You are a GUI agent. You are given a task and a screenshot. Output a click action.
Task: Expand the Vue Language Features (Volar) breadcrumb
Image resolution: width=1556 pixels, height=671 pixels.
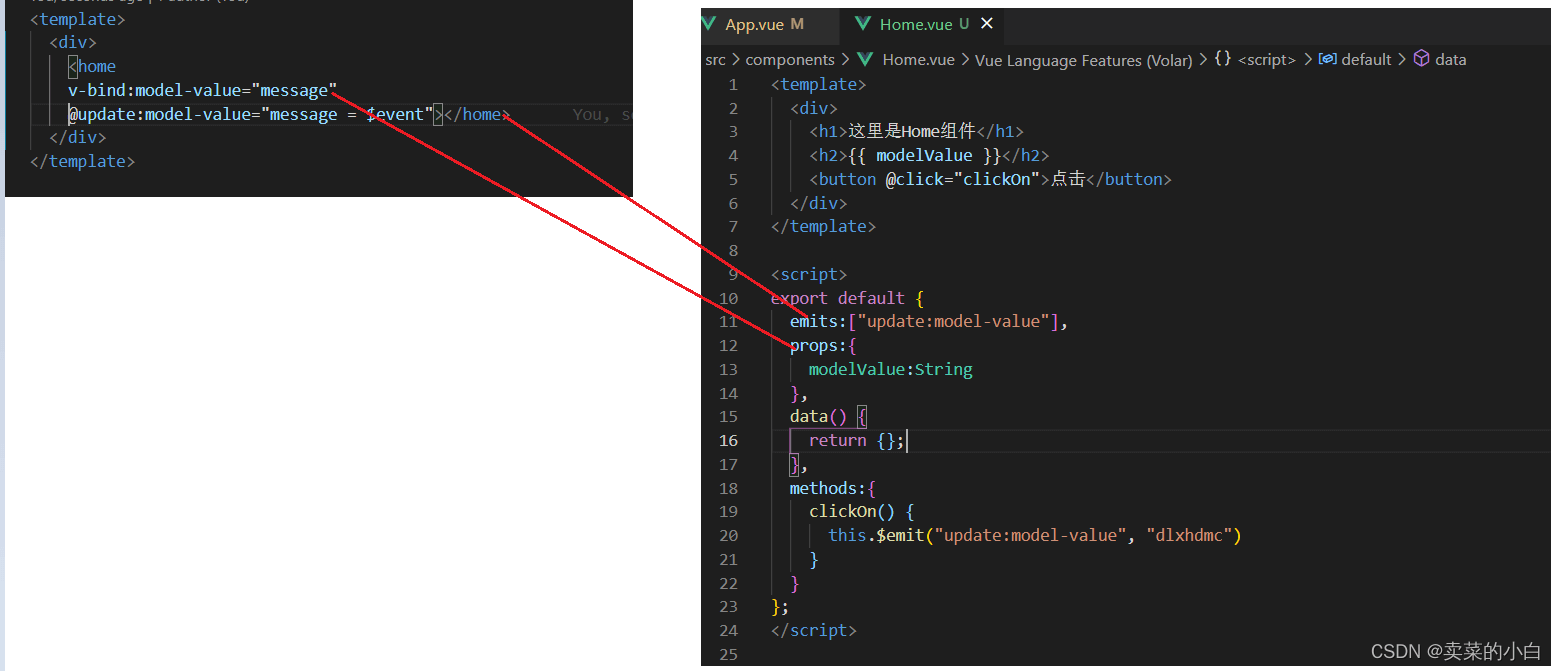pos(1084,60)
